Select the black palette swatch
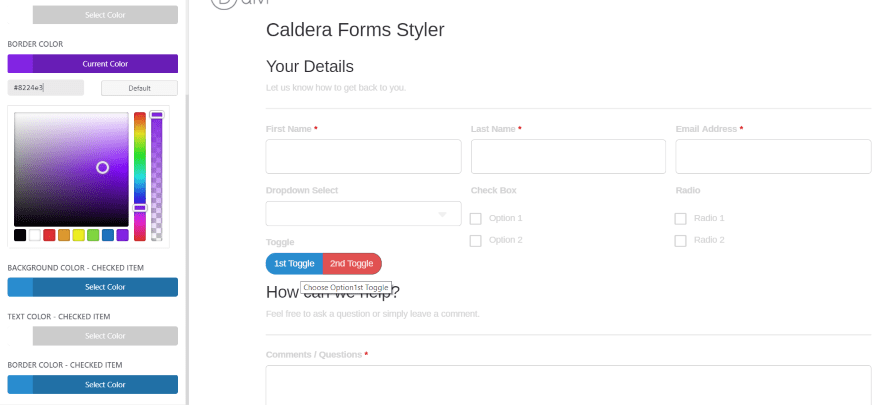The height and width of the screenshot is (405, 880). pyautogui.click(x=20, y=235)
